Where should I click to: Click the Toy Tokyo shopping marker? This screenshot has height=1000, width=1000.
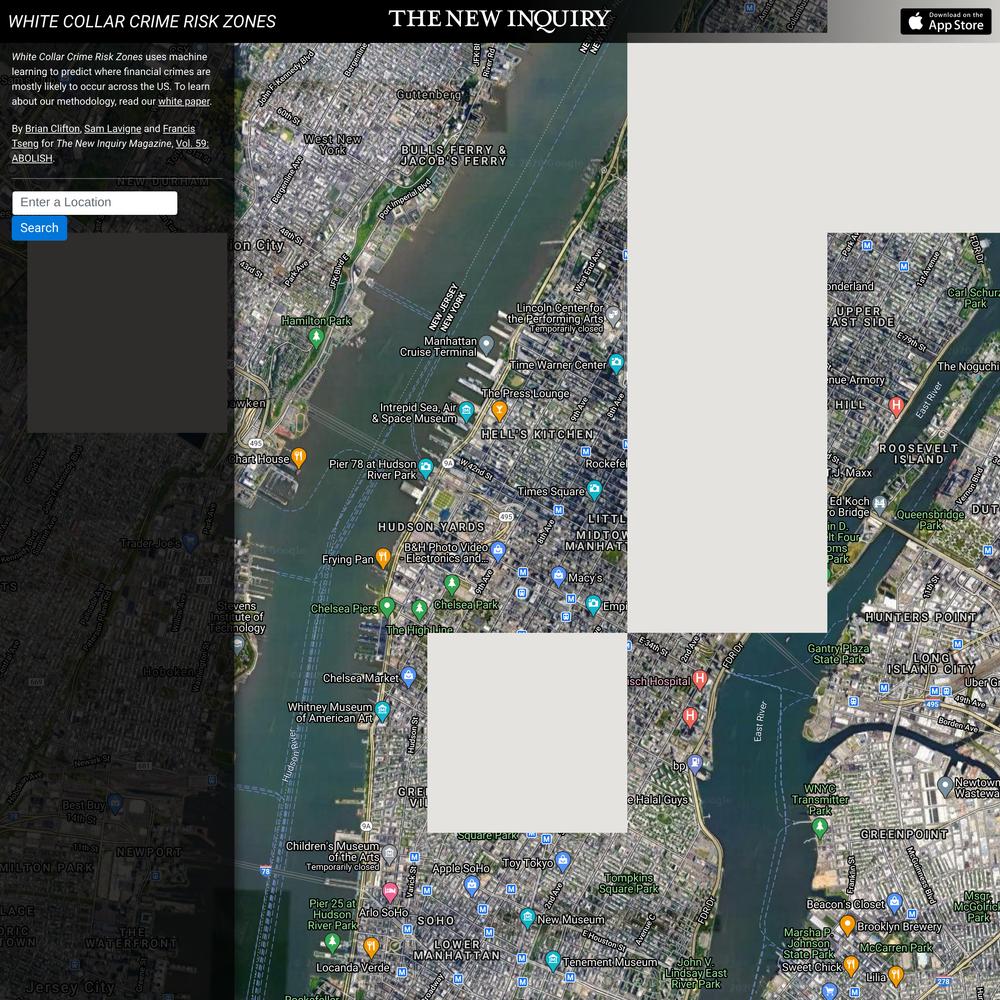(x=562, y=862)
